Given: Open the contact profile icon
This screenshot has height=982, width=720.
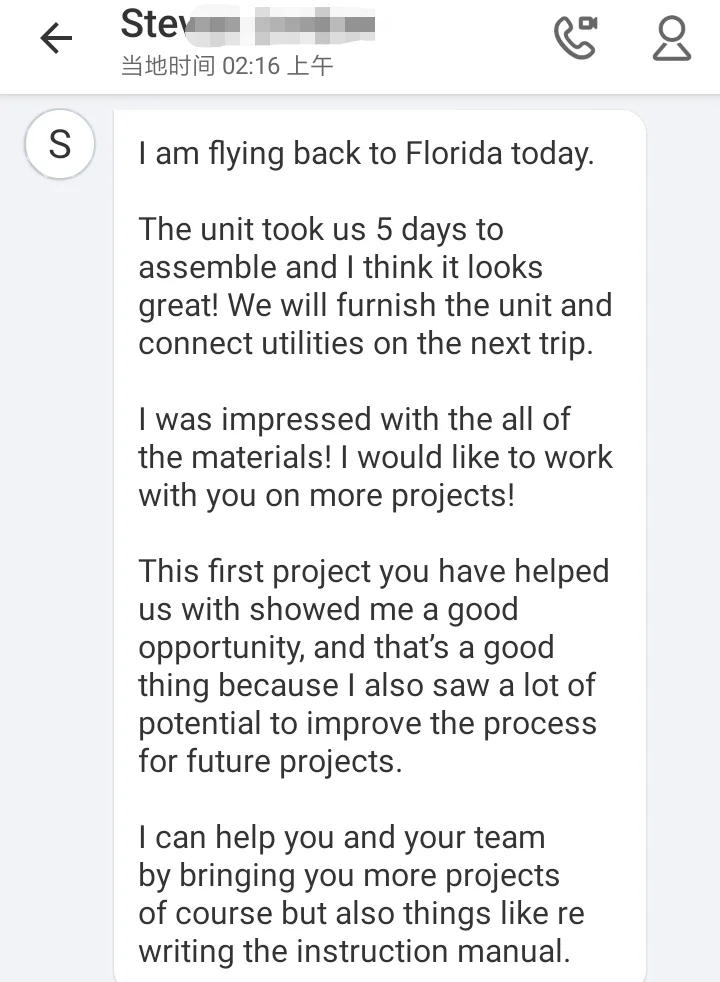Looking at the screenshot, I should coord(671,39).
